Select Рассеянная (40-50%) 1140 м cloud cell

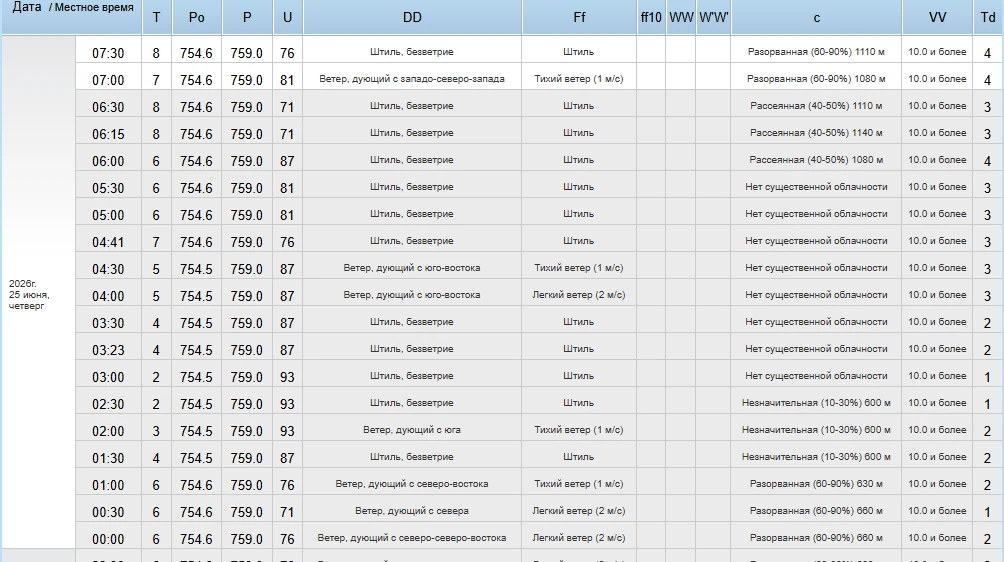[x=816, y=132]
